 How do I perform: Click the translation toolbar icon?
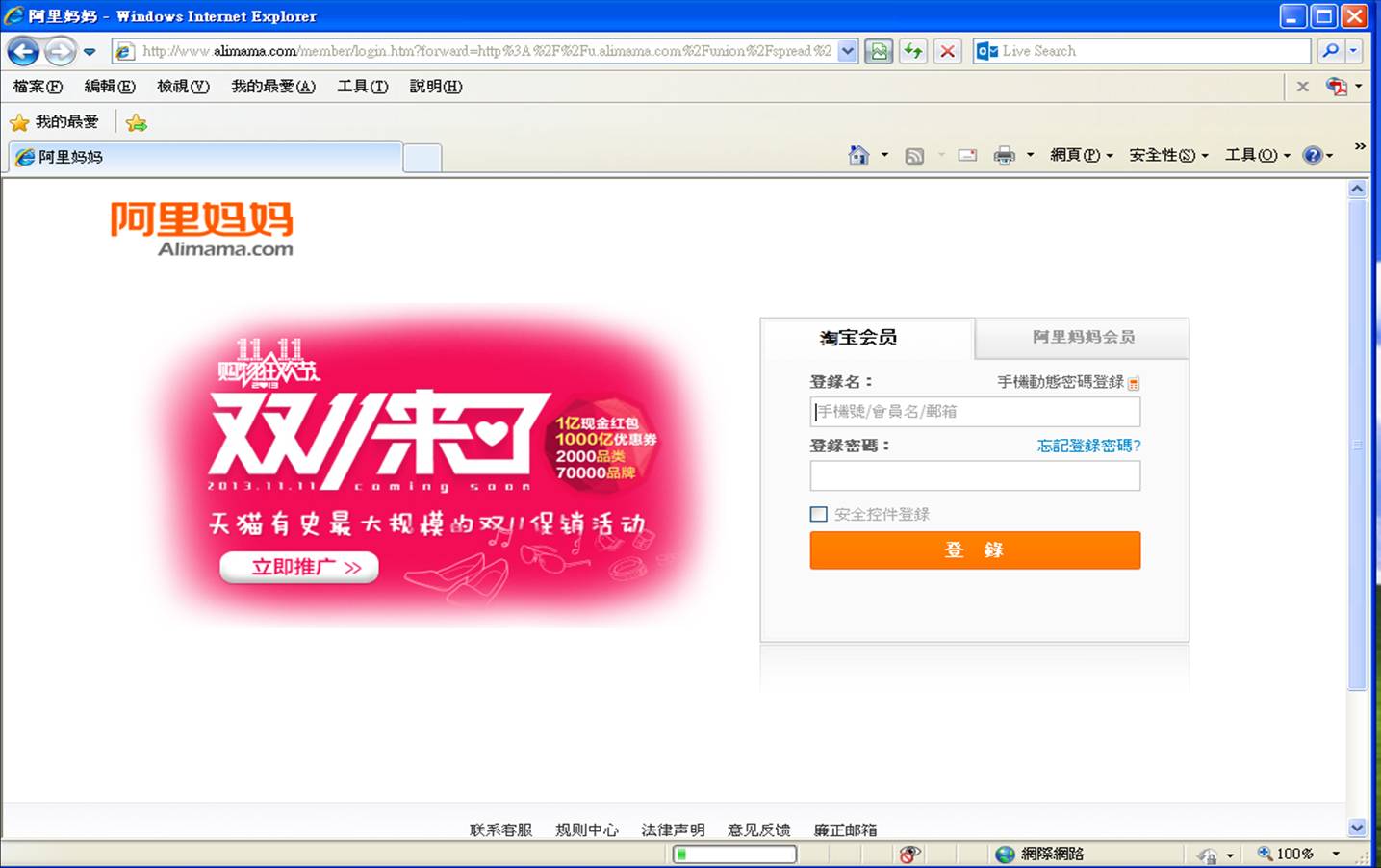click(x=1337, y=87)
